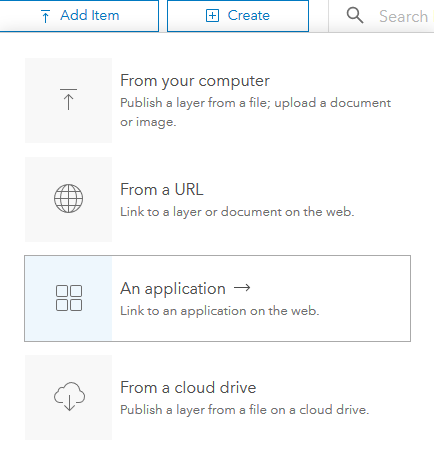This screenshot has width=434, height=463.
Task: Choose the From a cloud drive option
Action: pyautogui.click(x=217, y=397)
